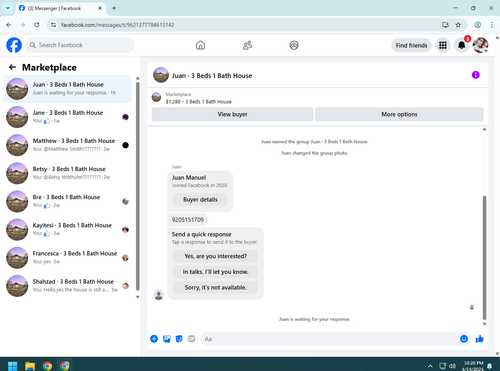The width and height of the screenshot is (500, 371).
Task: Open Juan - 3 Beds 1 Bath House conversation
Action: 68,89
